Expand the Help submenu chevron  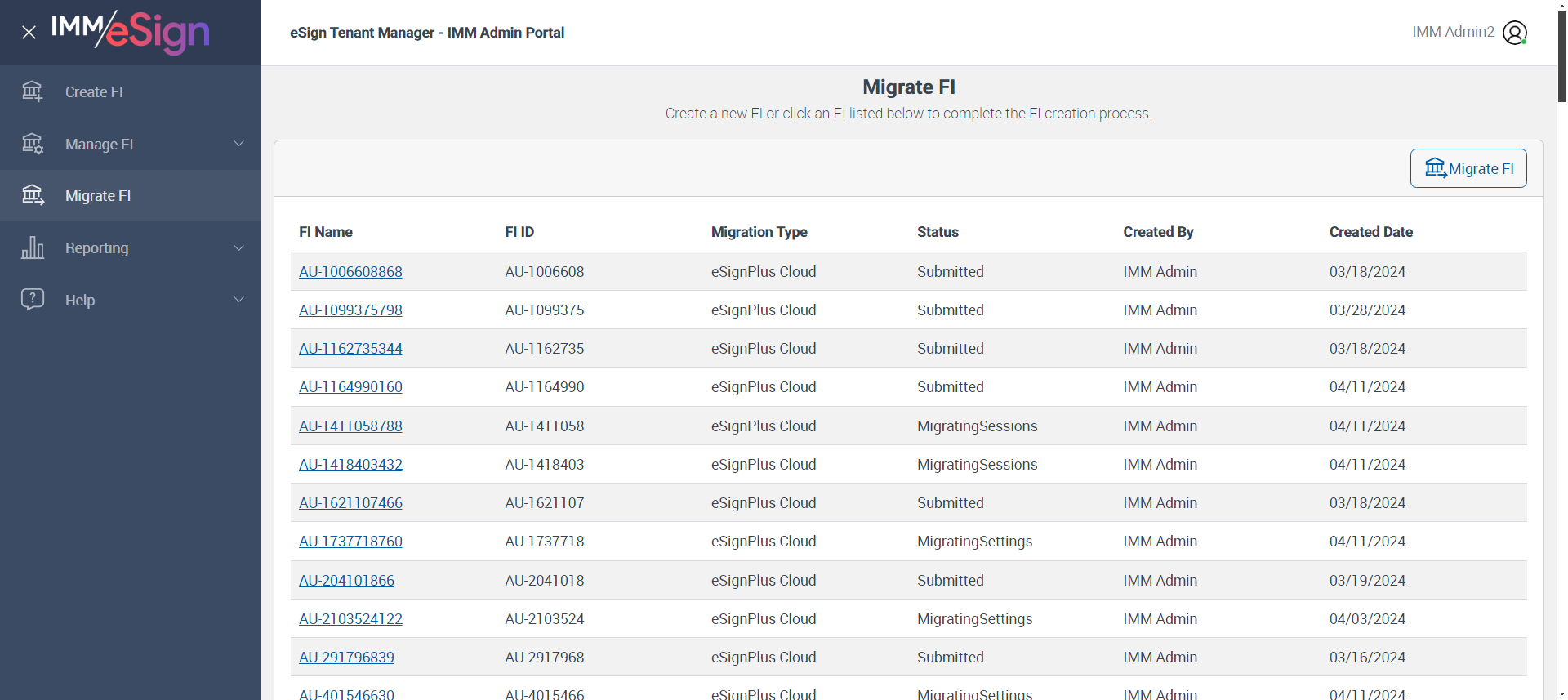(239, 300)
